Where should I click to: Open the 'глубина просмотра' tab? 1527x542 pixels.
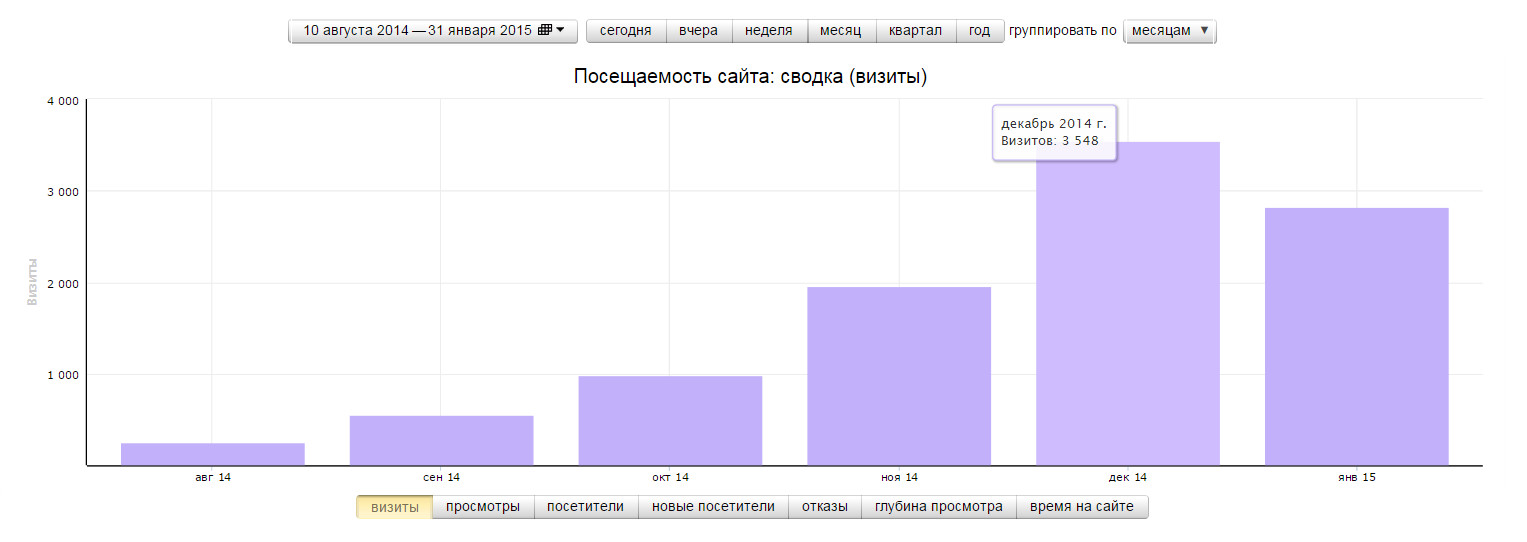(938, 507)
